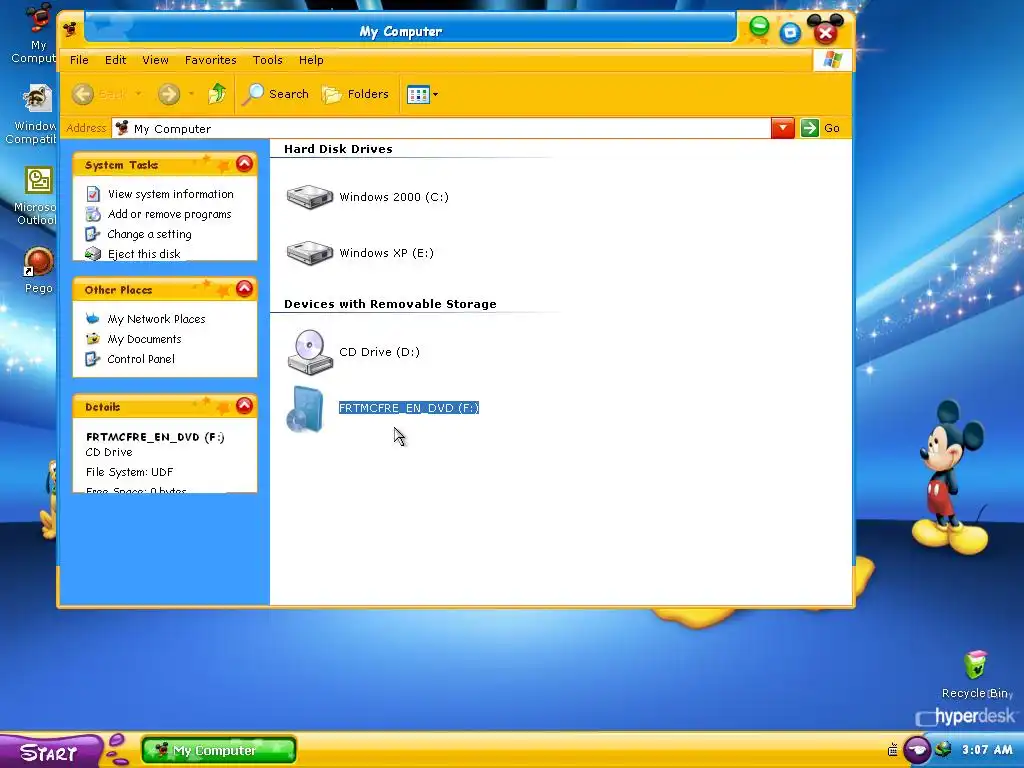Collapse the Details panel

[x=244, y=406]
